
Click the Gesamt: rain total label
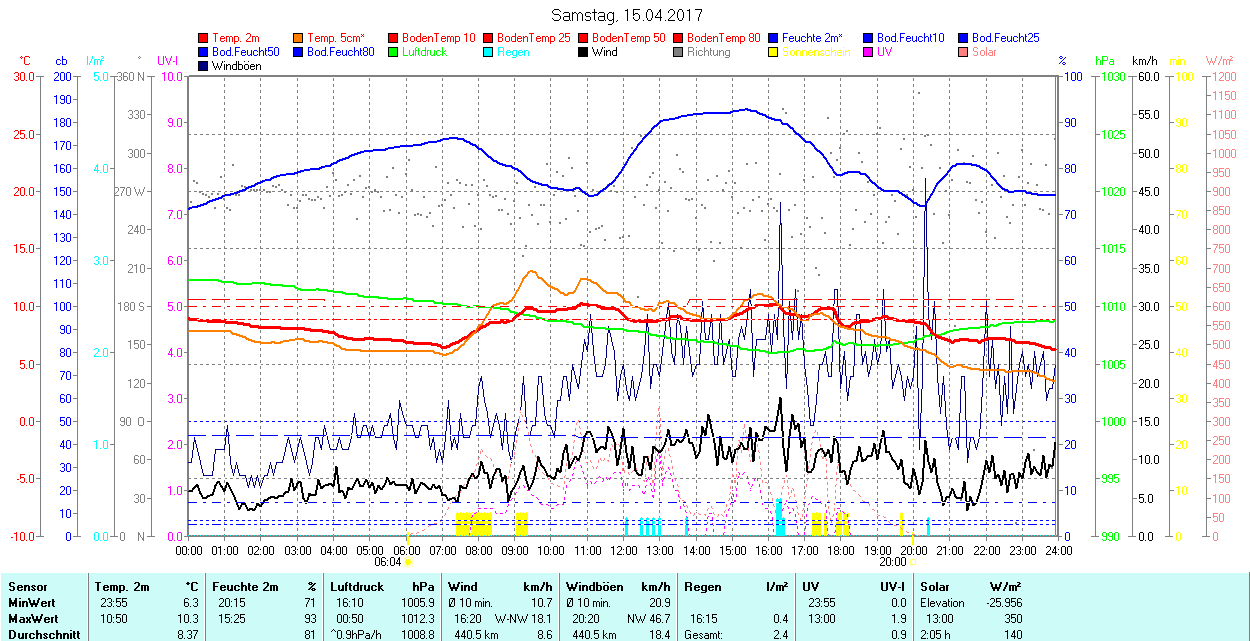(704, 635)
